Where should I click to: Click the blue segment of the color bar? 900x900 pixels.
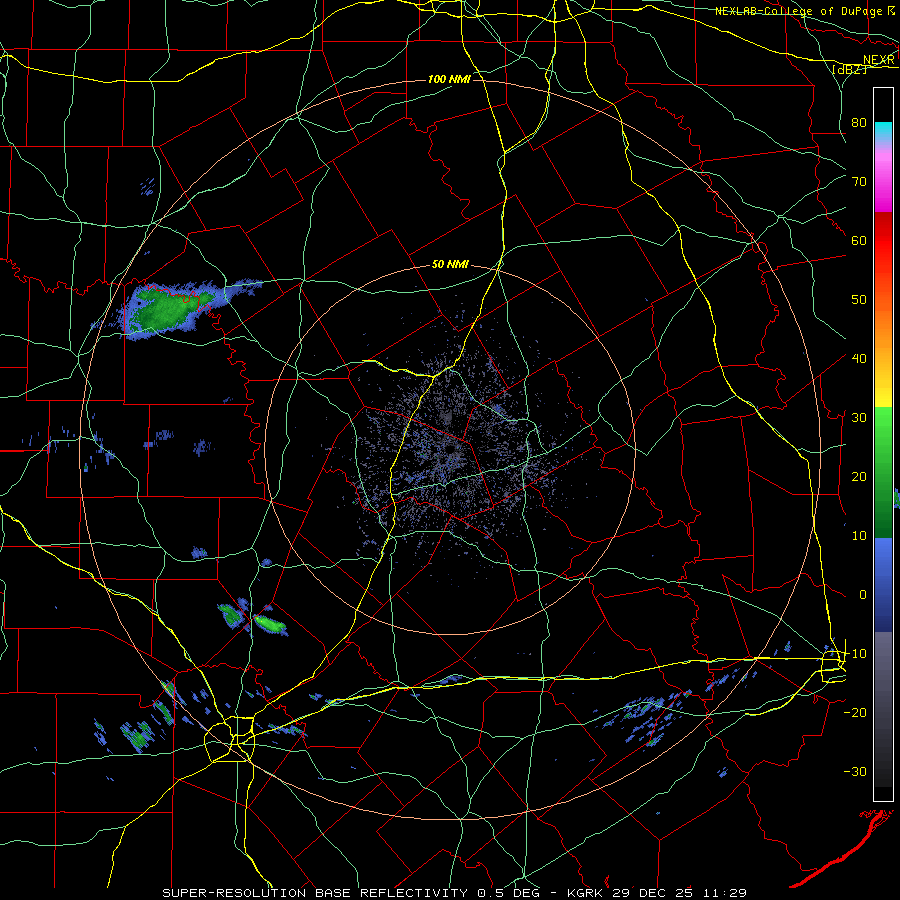pos(883,585)
